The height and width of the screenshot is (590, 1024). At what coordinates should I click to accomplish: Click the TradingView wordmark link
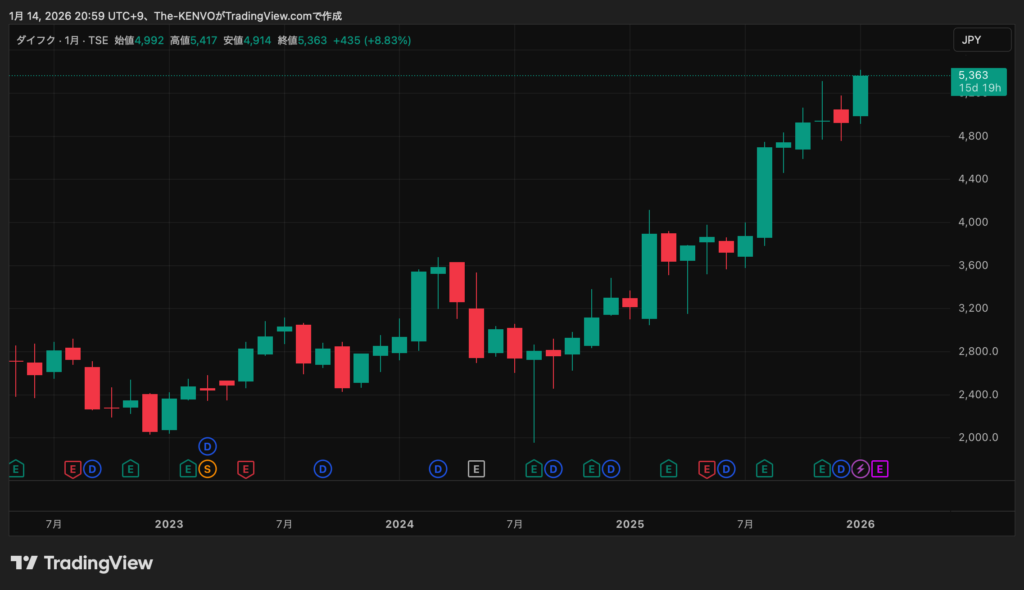pos(97,563)
